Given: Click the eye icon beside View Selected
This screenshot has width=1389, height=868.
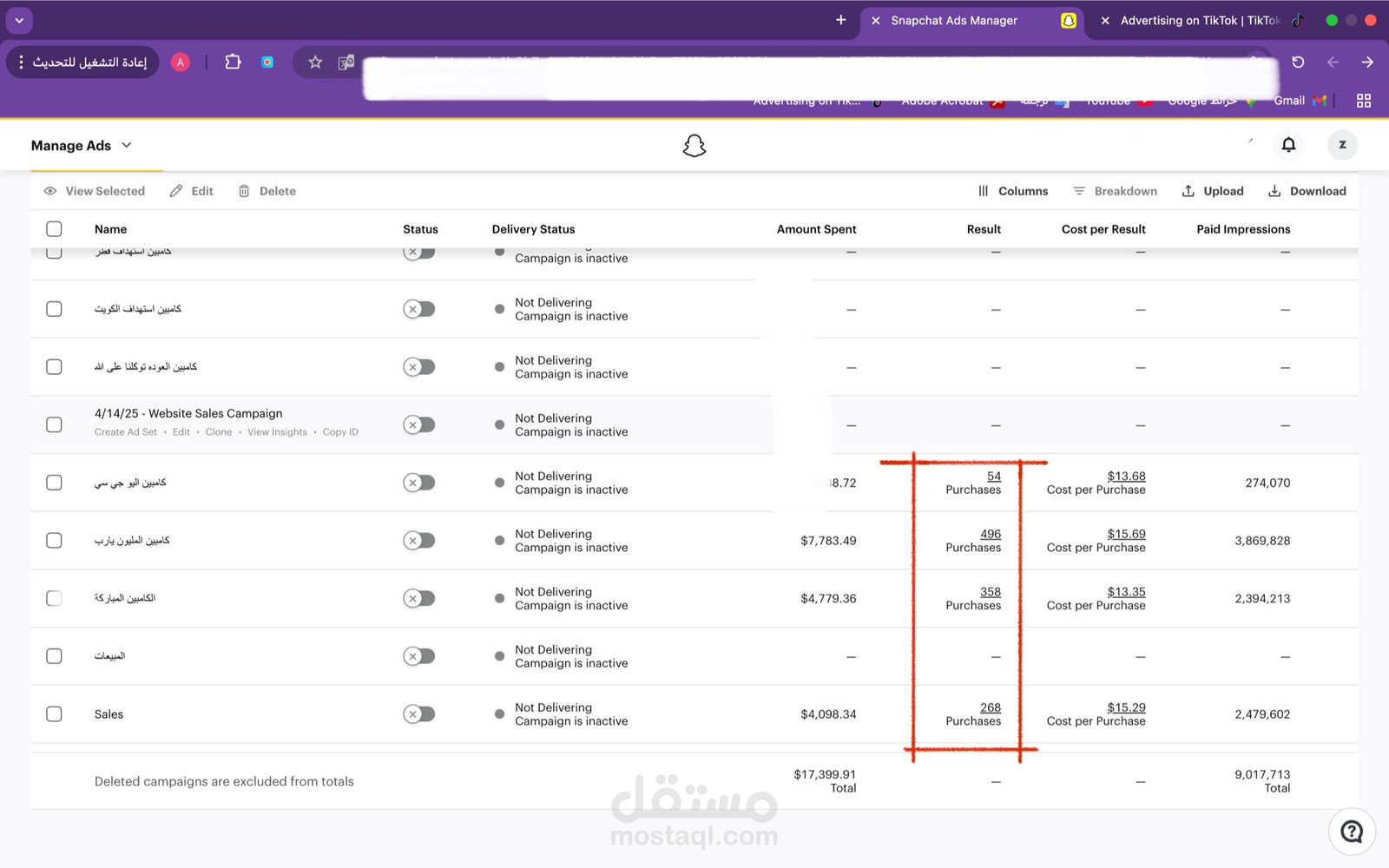Looking at the screenshot, I should click(x=50, y=191).
